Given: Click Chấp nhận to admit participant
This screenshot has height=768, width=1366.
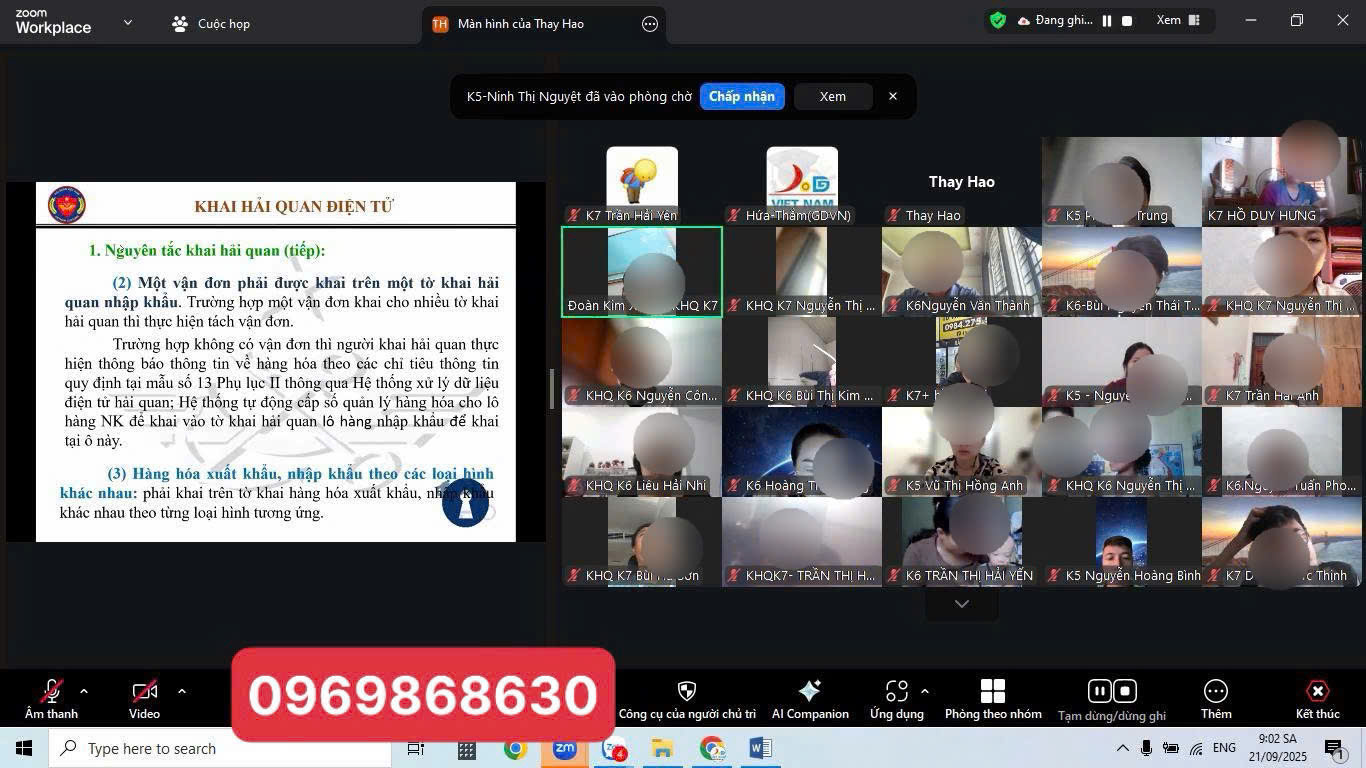Looking at the screenshot, I should click(x=742, y=96).
